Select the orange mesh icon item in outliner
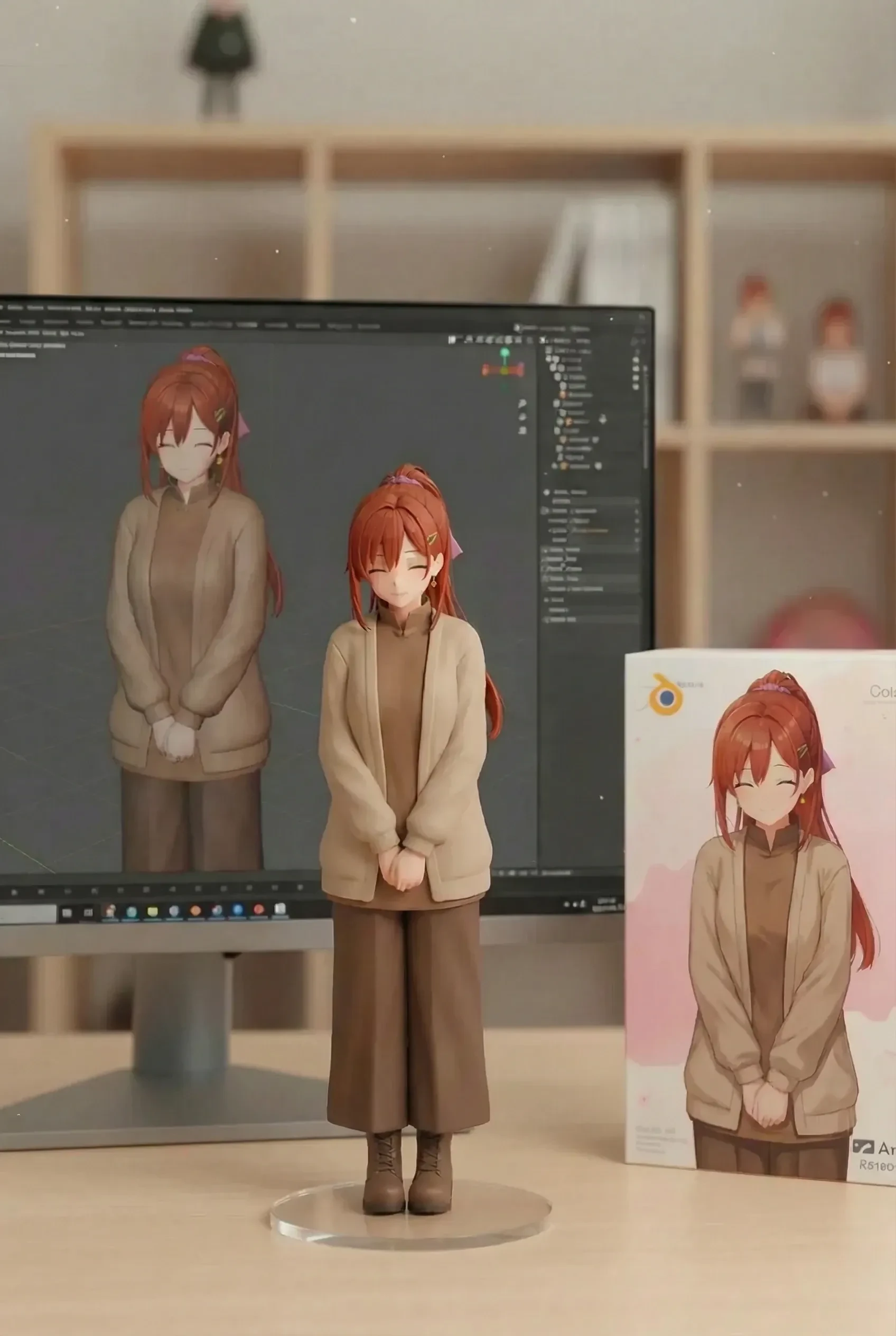Screen dimensions: 896x1336 563,394
